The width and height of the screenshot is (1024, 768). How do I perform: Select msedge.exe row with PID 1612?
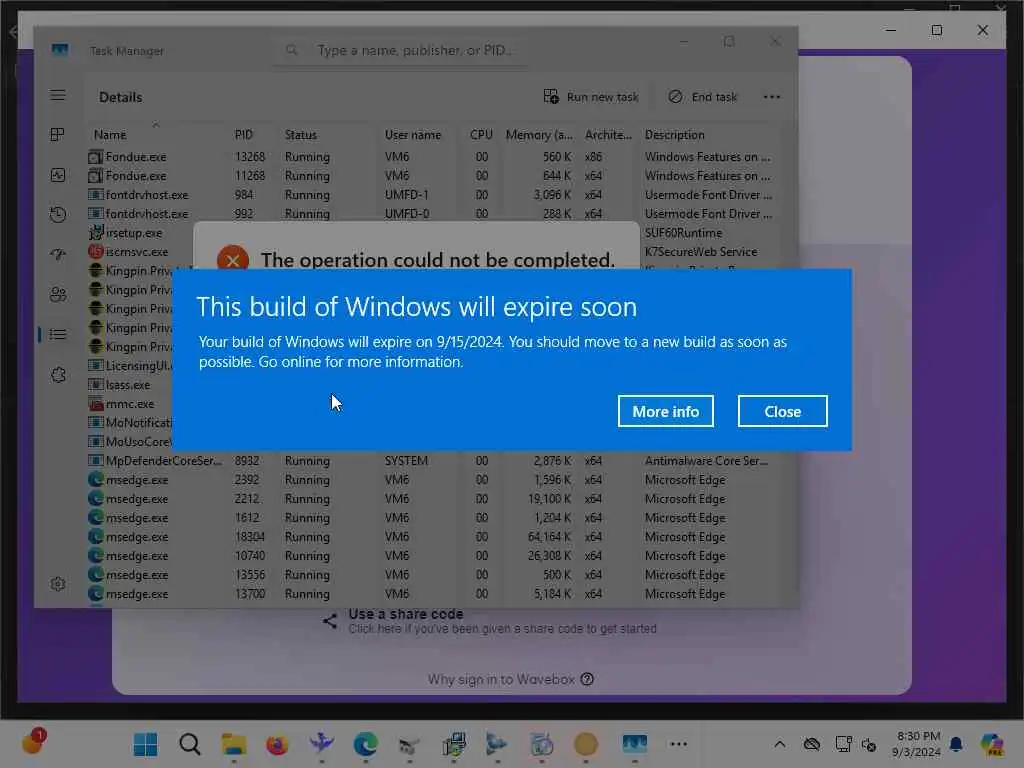click(431, 518)
